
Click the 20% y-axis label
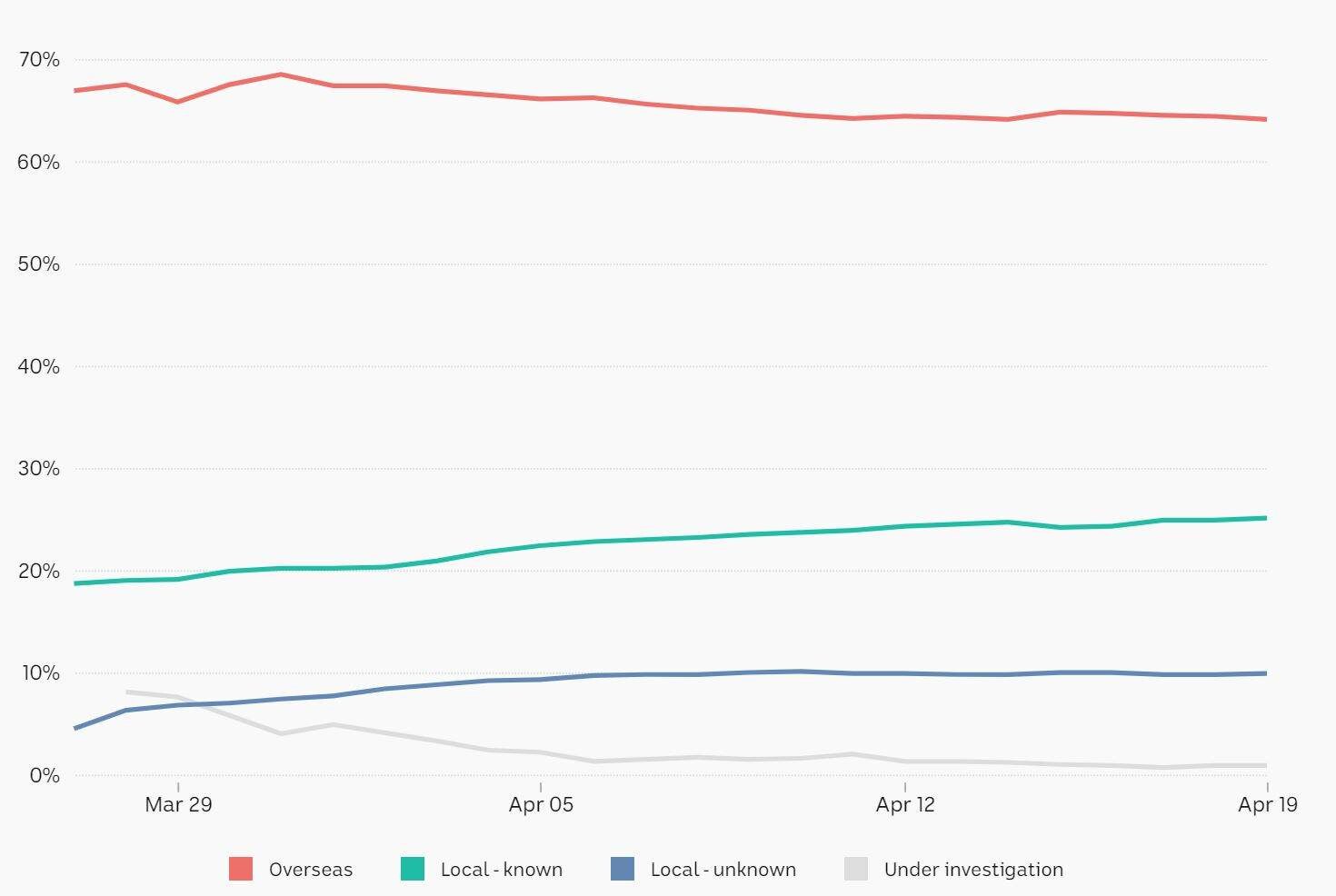pos(38,572)
